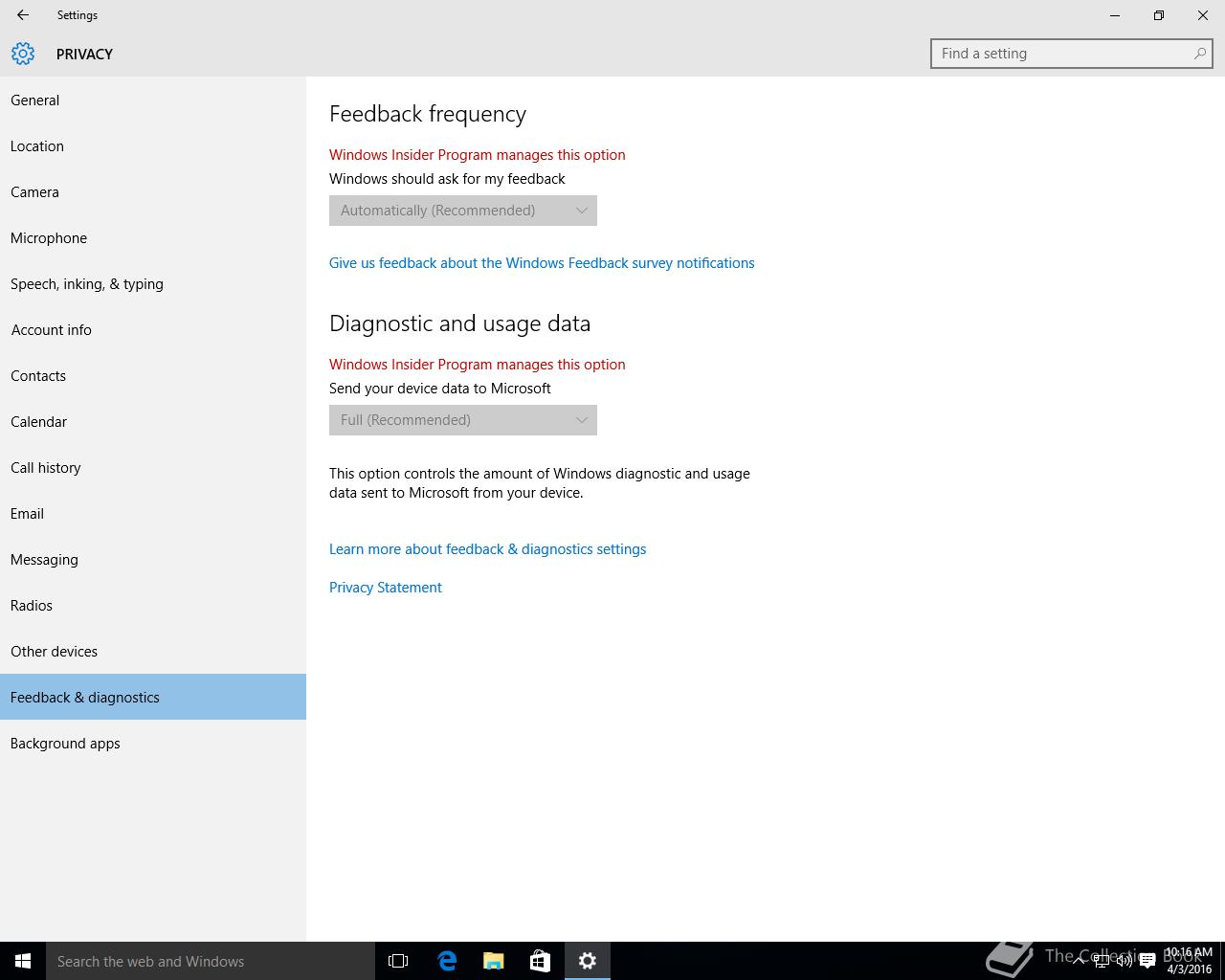Image resolution: width=1225 pixels, height=980 pixels.
Task: Open Call history settings
Action: [153, 468]
